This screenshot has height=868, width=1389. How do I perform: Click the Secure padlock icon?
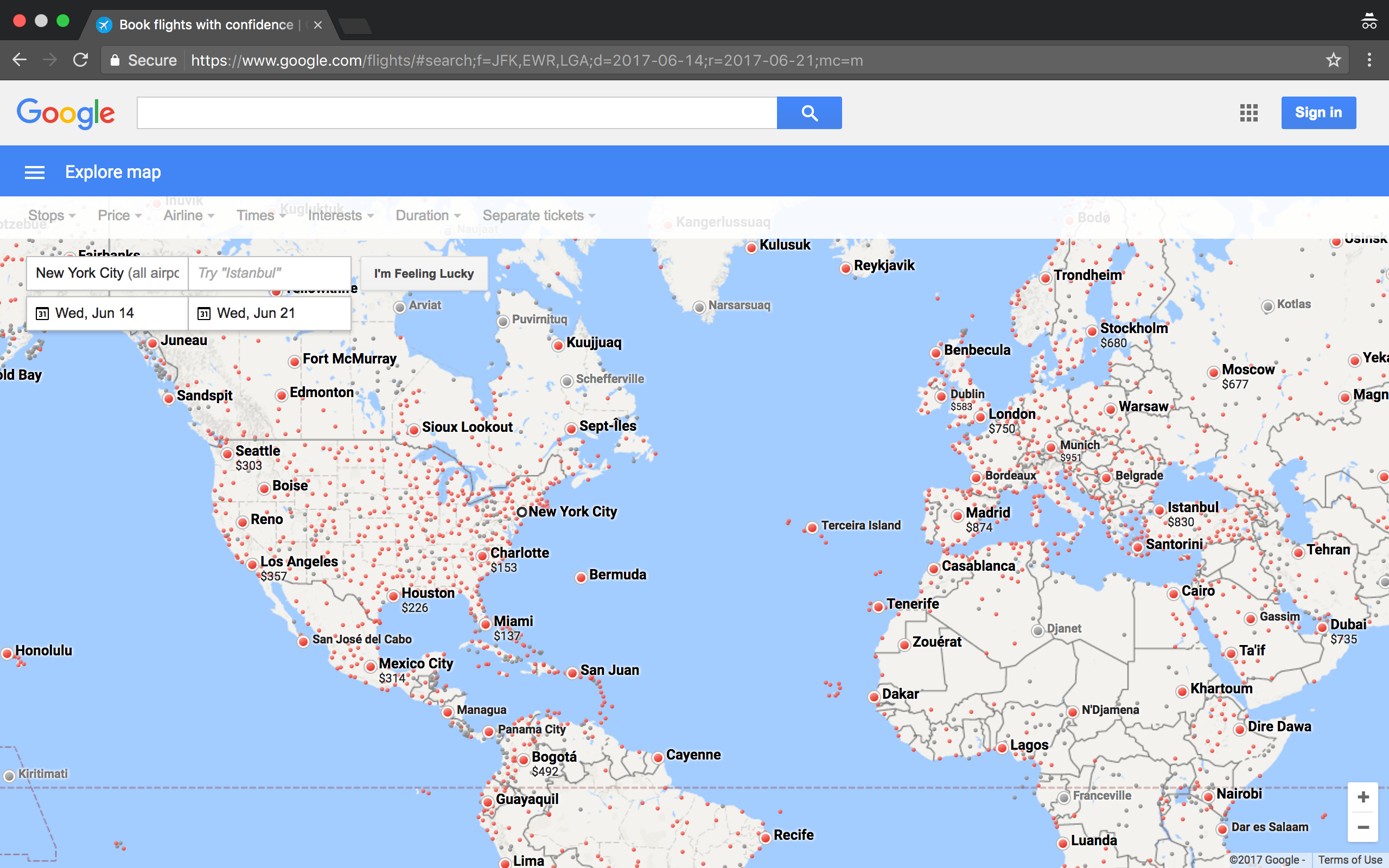tap(115, 60)
